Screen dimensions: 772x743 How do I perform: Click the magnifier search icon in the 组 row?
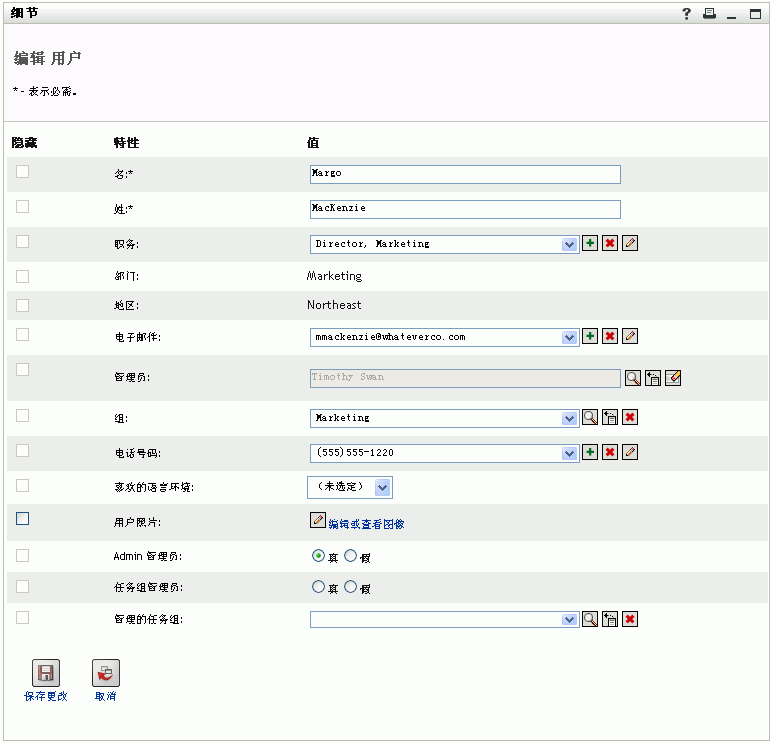[x=590, y=417]
